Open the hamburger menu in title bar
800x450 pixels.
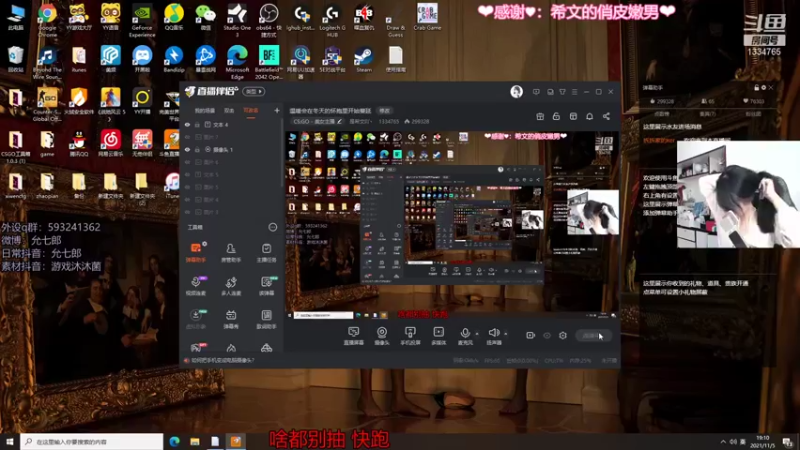coord(574,92)
